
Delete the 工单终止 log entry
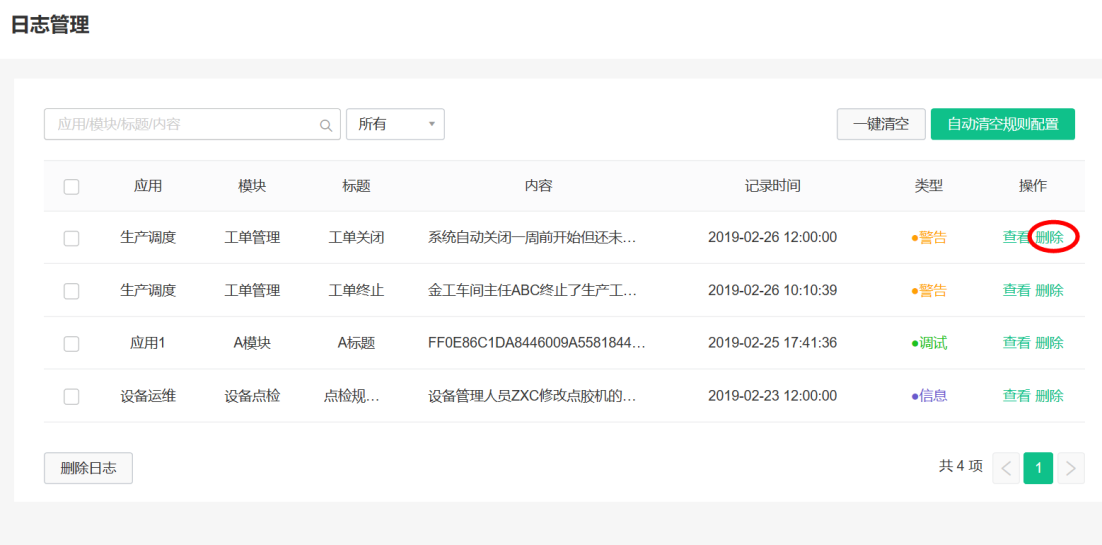point(1049,290)
